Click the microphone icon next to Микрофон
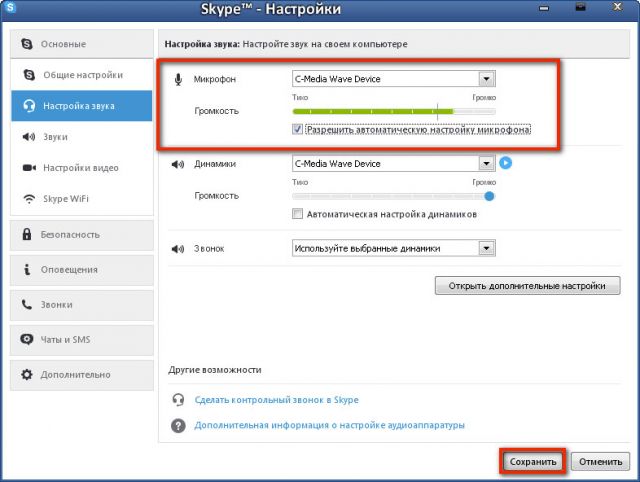Image resolution: width=640 pixels, height=482 pixels. (x=178, y=79)
